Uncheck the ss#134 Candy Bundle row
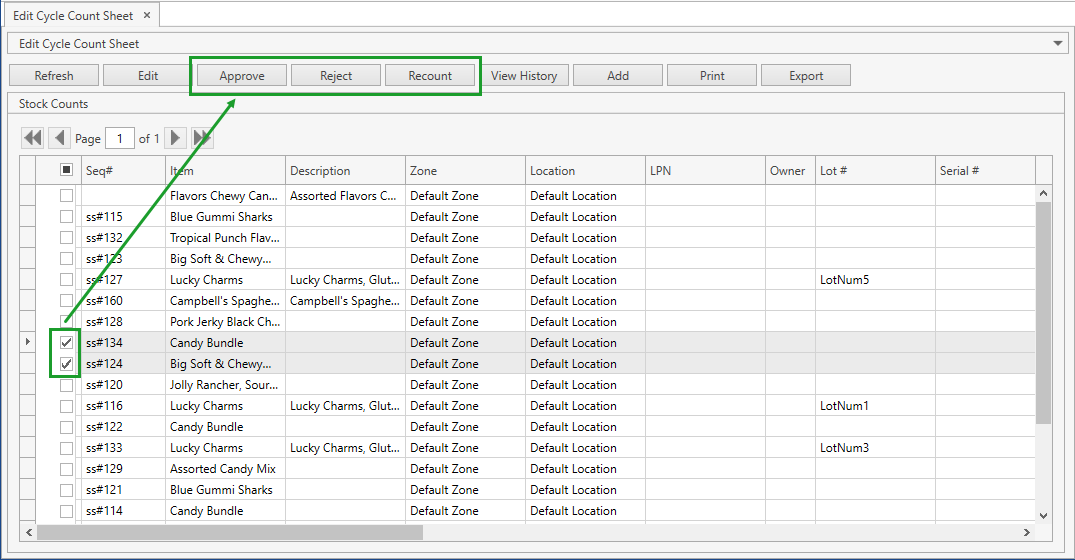 click(66, 343)
